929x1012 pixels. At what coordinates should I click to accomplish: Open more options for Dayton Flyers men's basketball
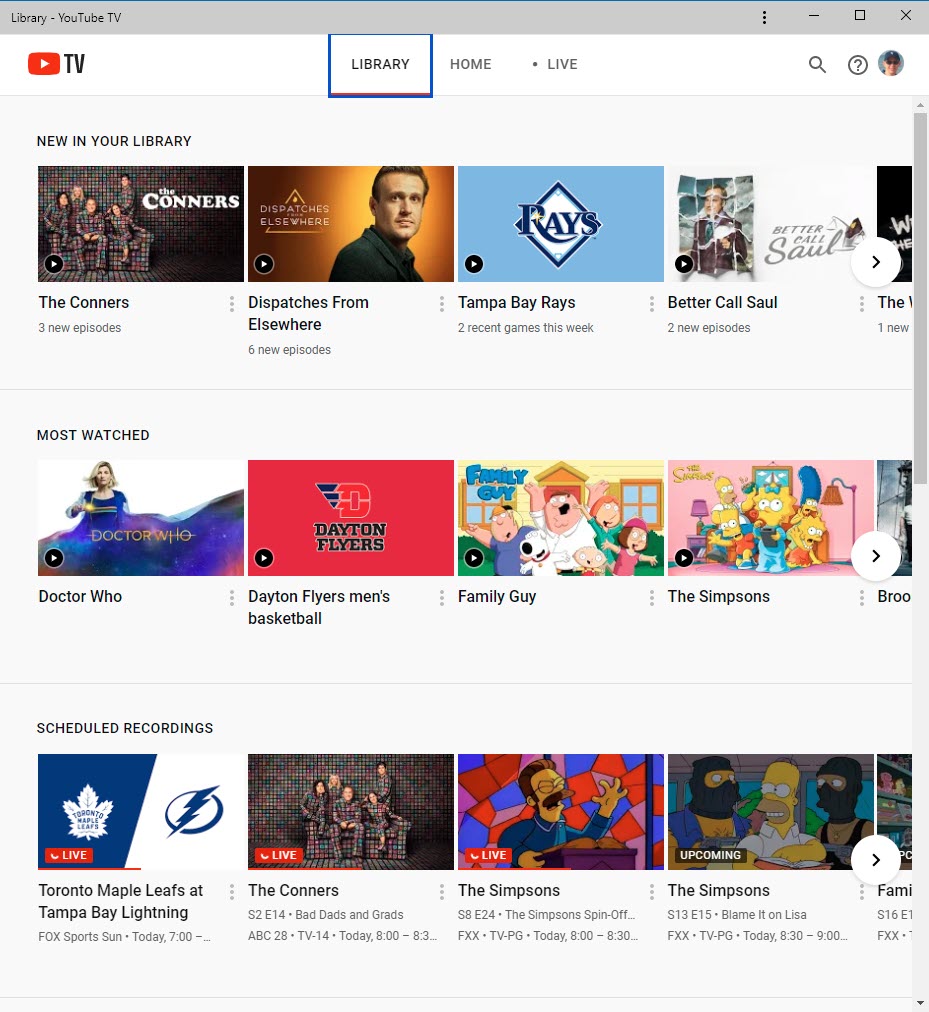[442, 598]
